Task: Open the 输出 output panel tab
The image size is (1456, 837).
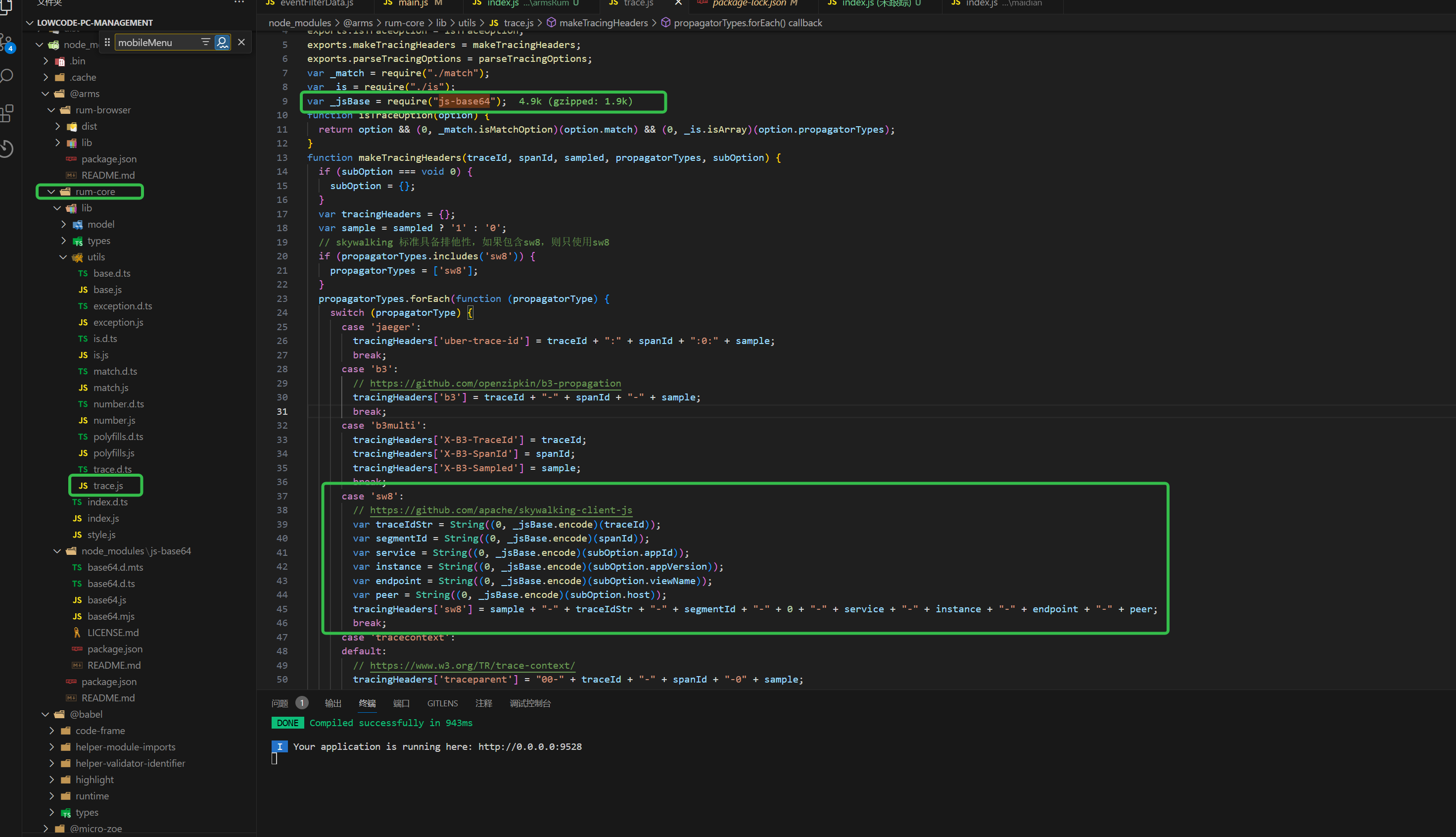Action: point(333,703)
